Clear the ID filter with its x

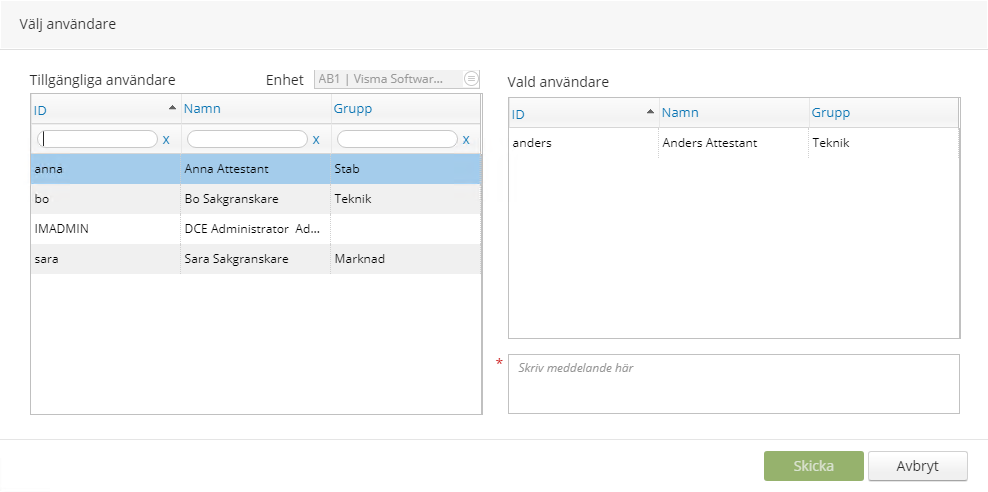166,140
